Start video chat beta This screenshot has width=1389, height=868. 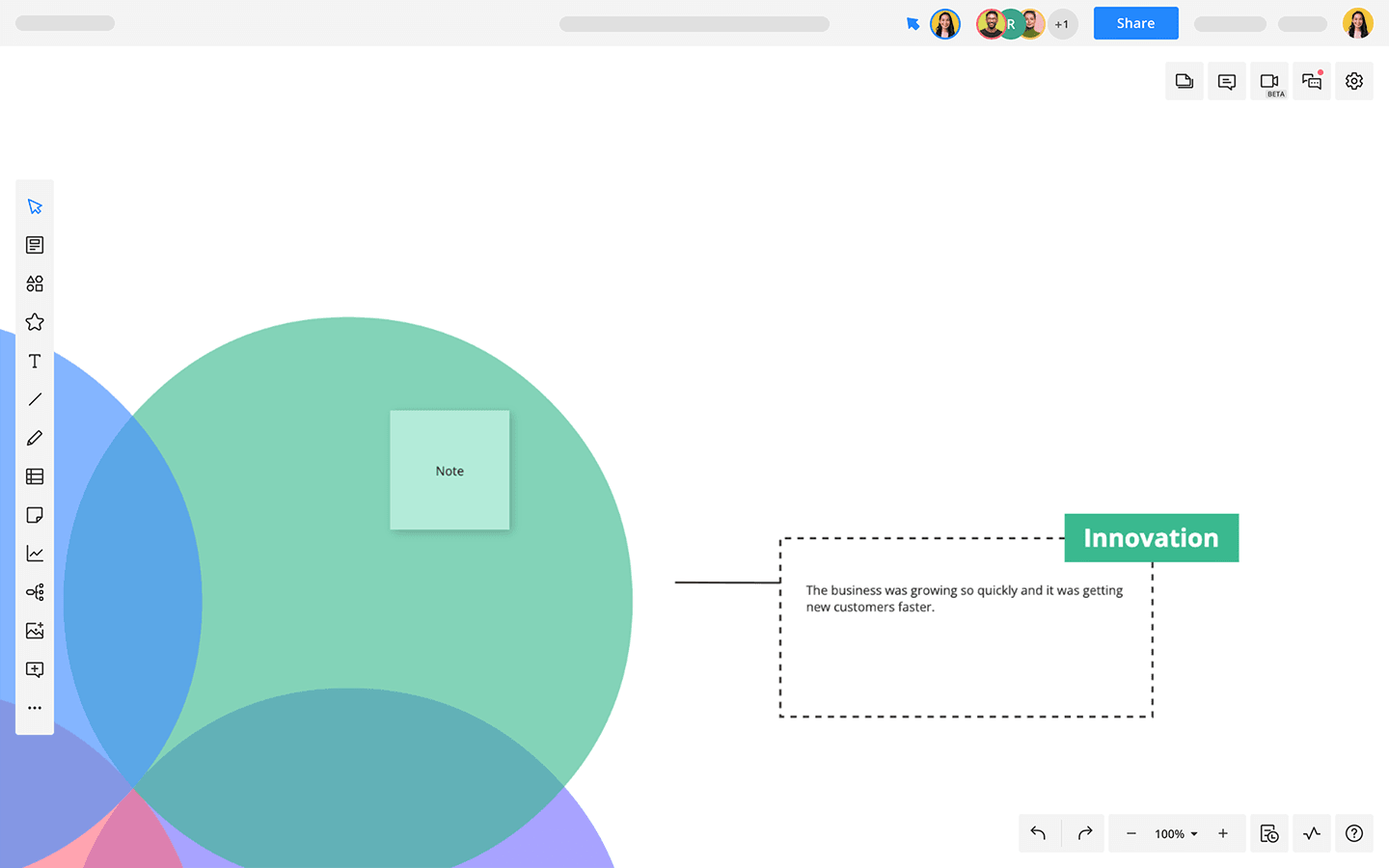pyautogui.click(x=1269, y=81)
